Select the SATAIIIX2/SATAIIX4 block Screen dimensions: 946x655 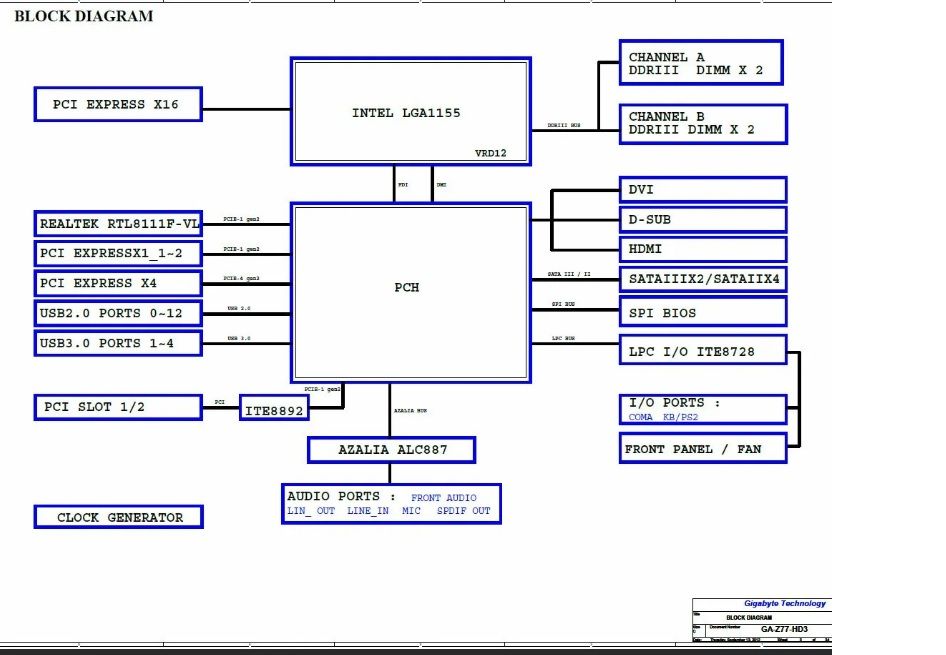703,279
